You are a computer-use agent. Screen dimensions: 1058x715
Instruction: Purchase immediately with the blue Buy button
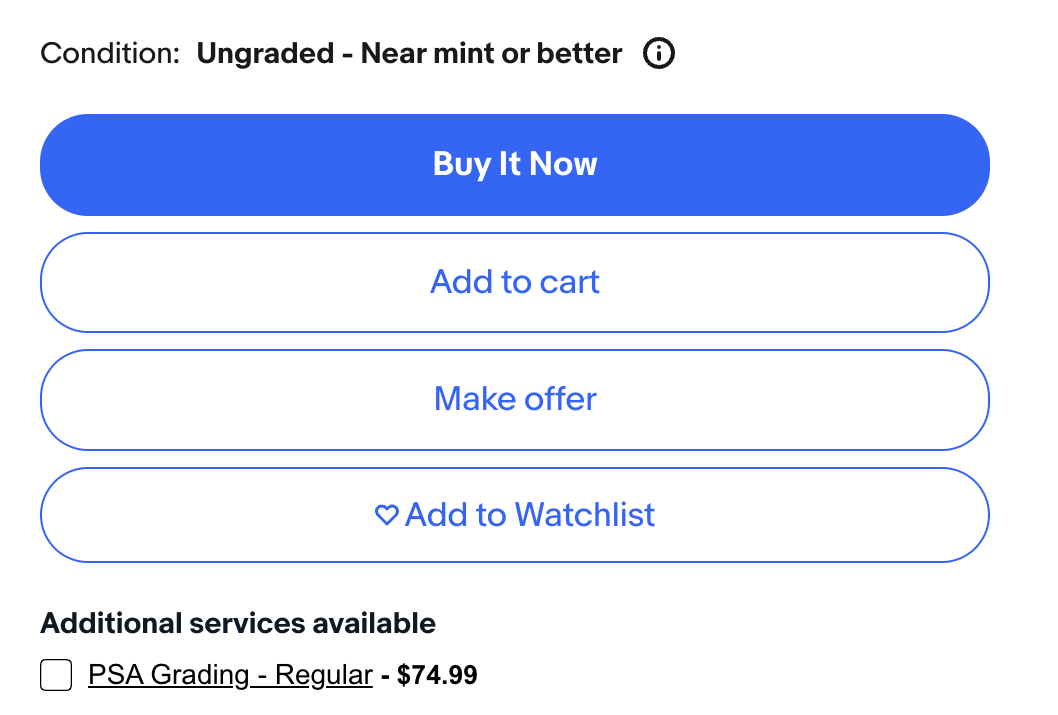pyautogui.click(x=514, y=165)
